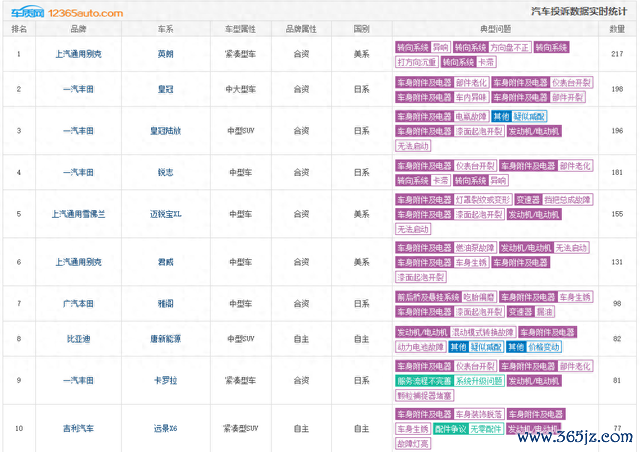Open the 皇冠陆放 car series link
640x452 pixels.
166,131
